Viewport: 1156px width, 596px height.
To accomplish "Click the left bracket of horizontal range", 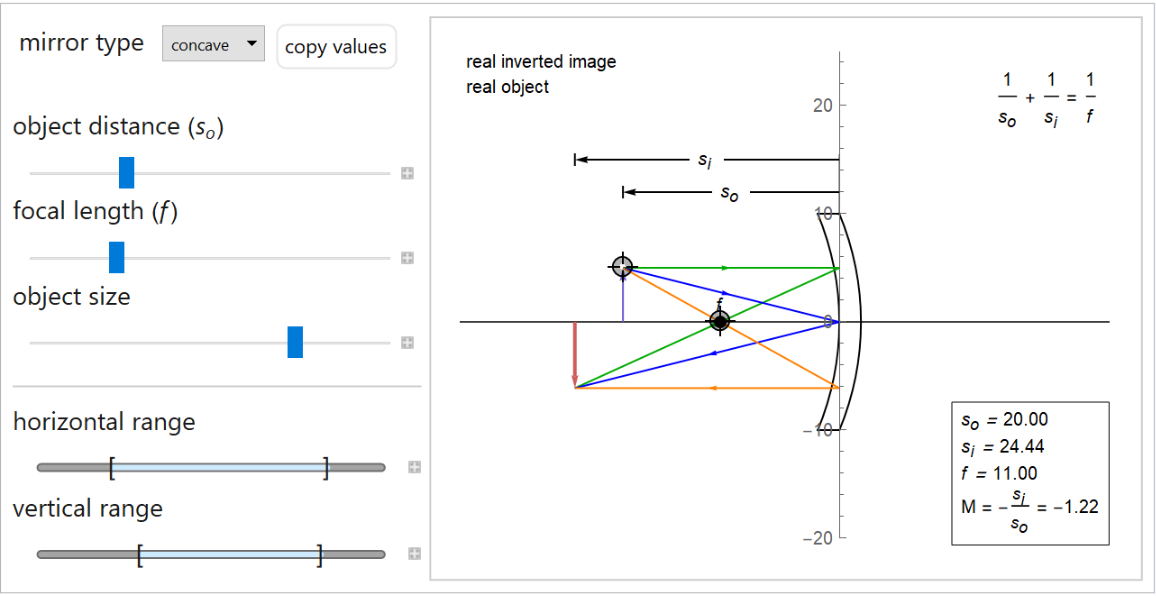I will 112,467.
